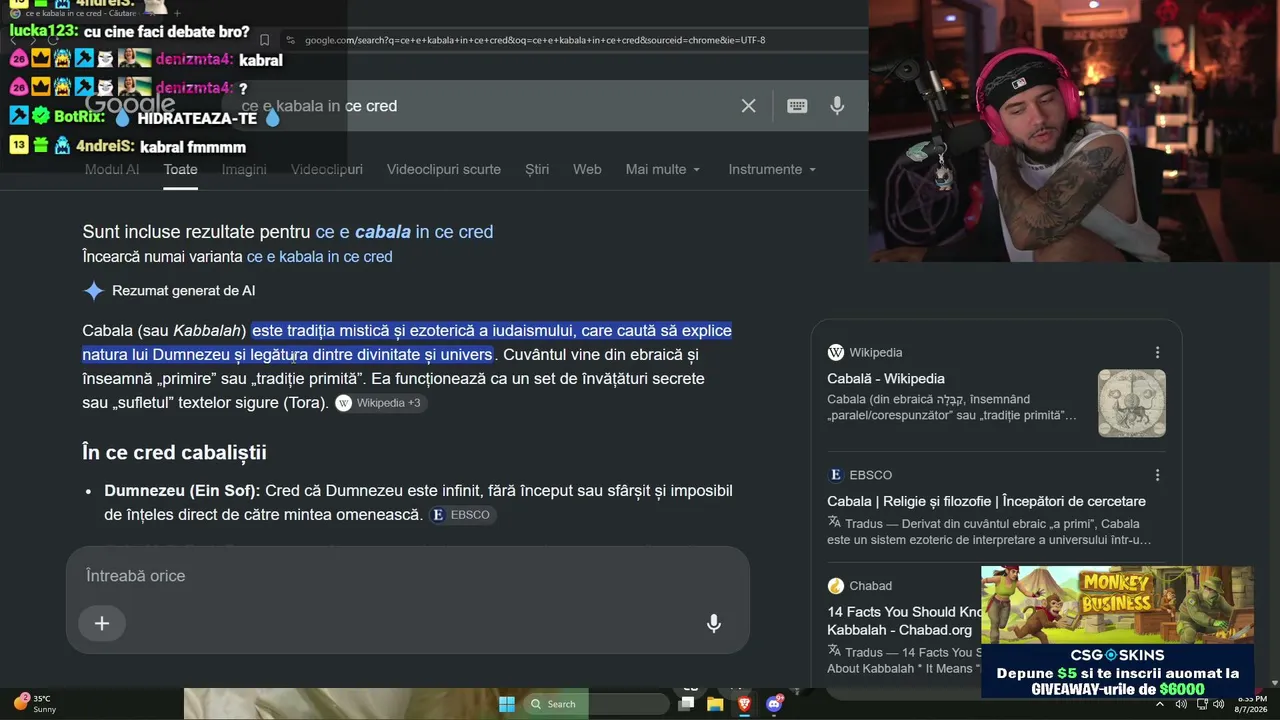Image resolution: width=1280 pixels, height=720 pixels.
Task: Open the Windows Start menu
Action: click(507, 704)
